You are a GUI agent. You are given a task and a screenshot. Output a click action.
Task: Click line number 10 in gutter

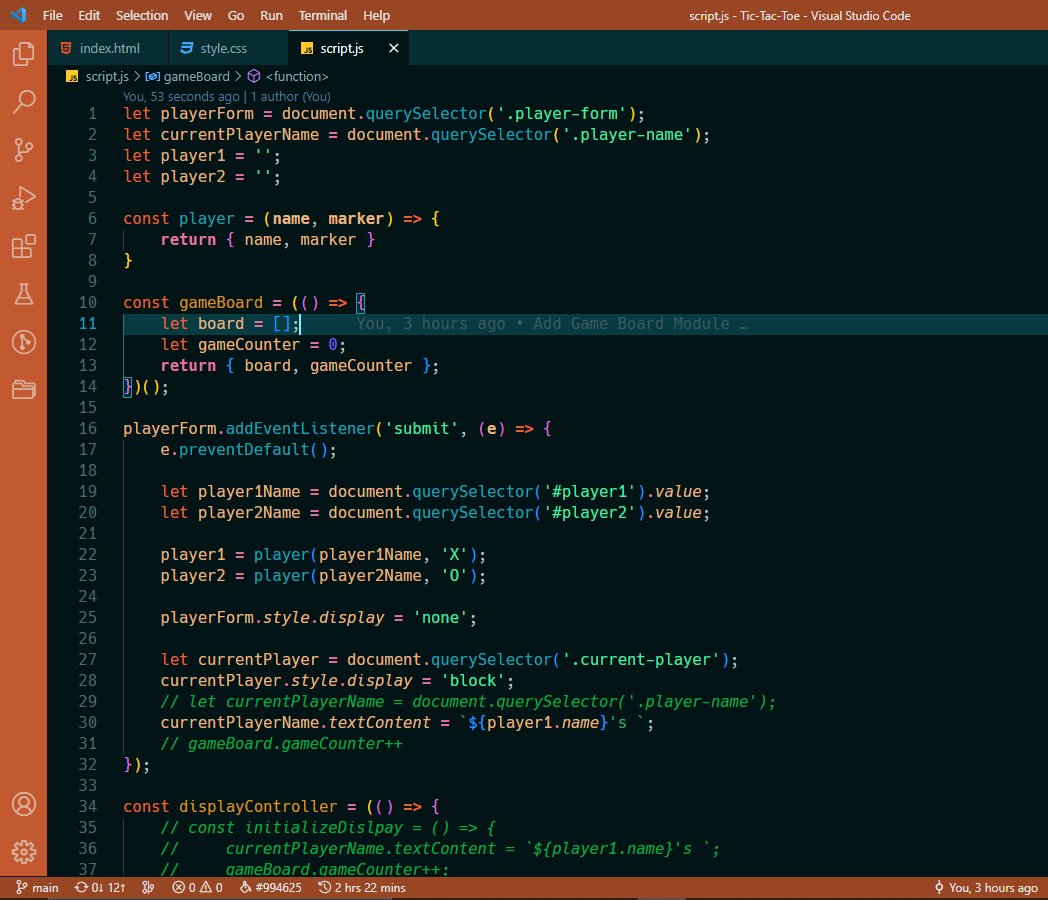pos(88,302)
